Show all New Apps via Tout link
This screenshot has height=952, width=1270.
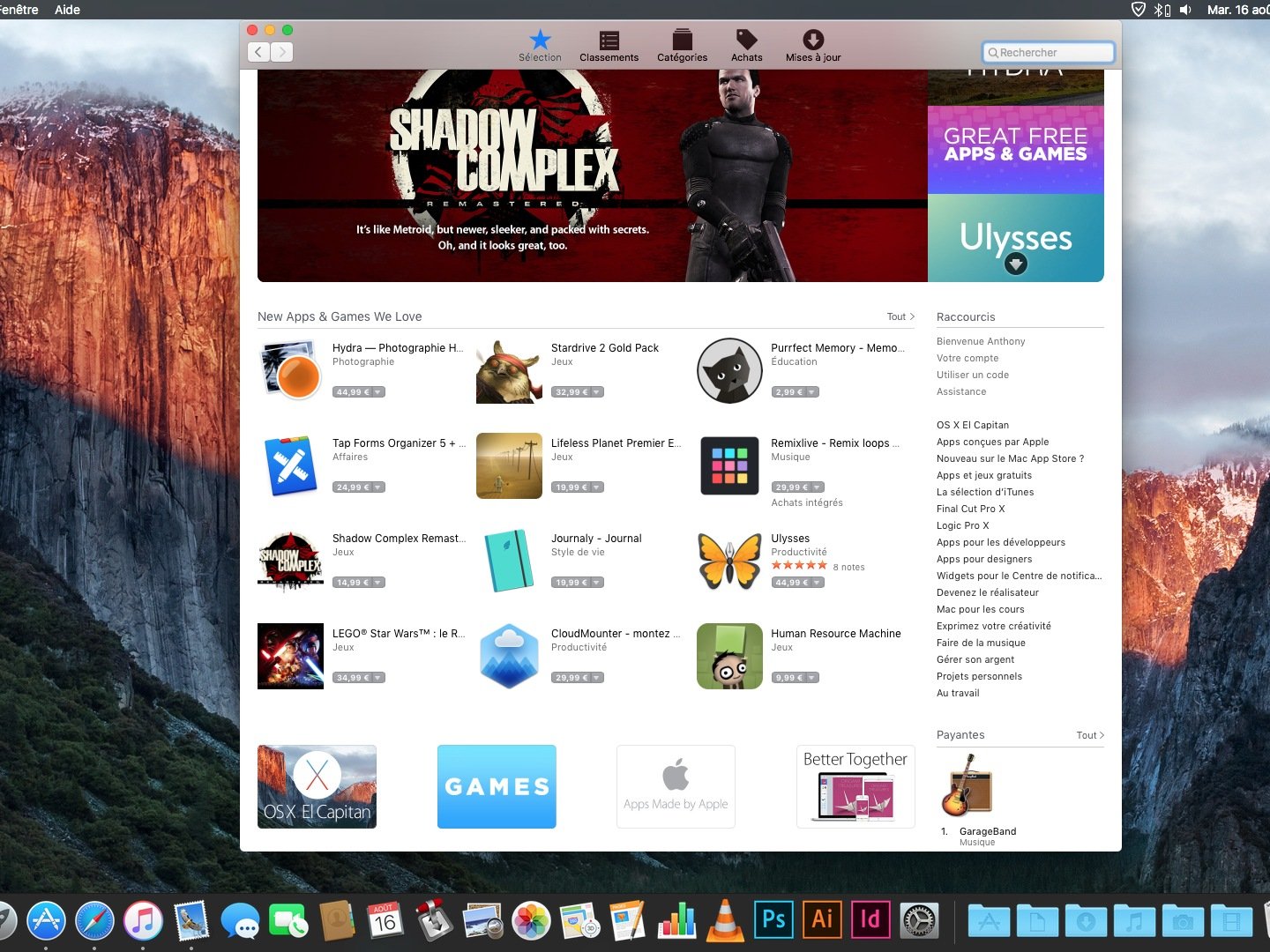pyautogui.click(x=900, y=316)
